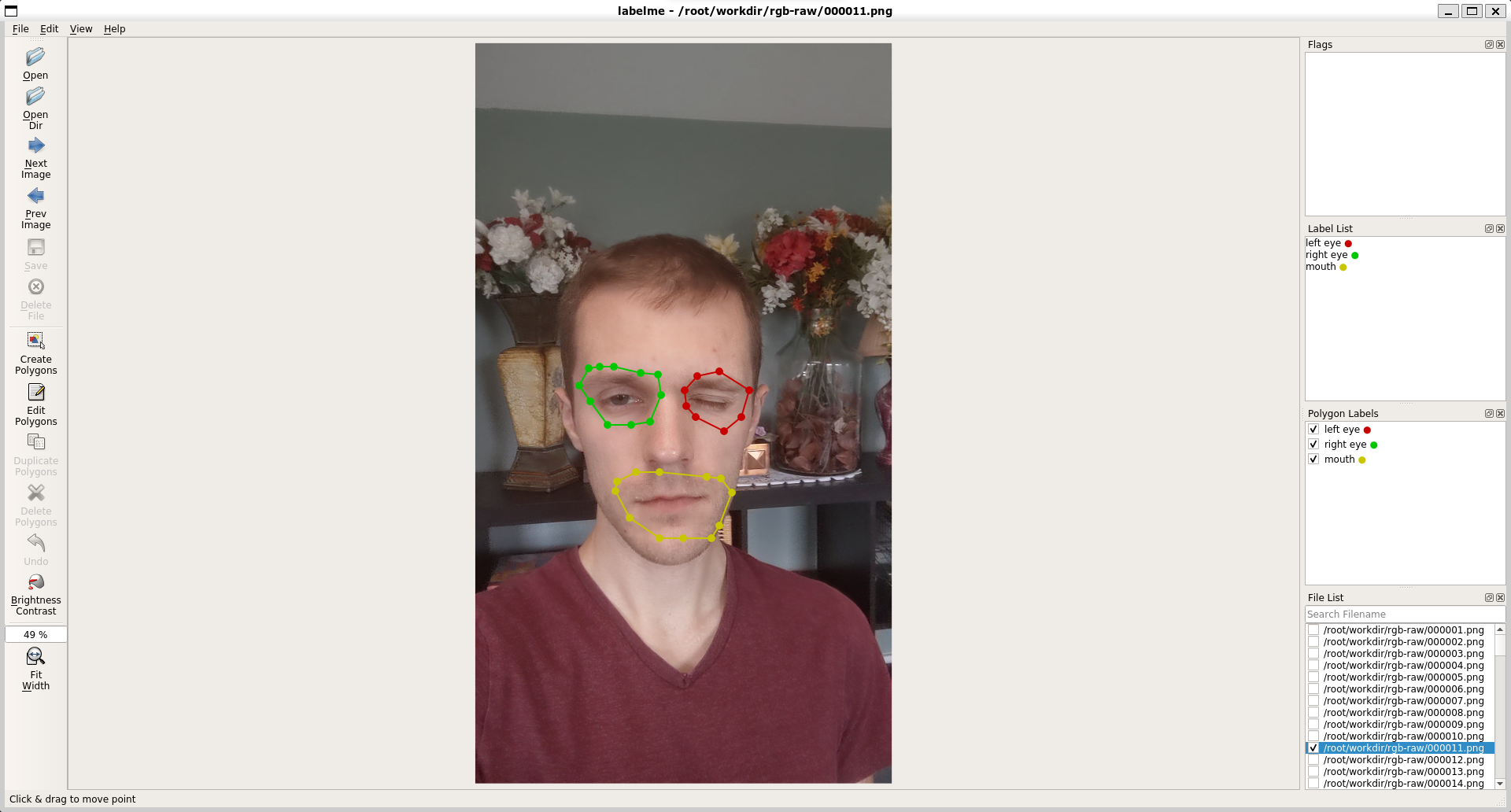Float the Label List panel
The height and width of the screenshot is (812, 1511).
[x=1489, y=229]
